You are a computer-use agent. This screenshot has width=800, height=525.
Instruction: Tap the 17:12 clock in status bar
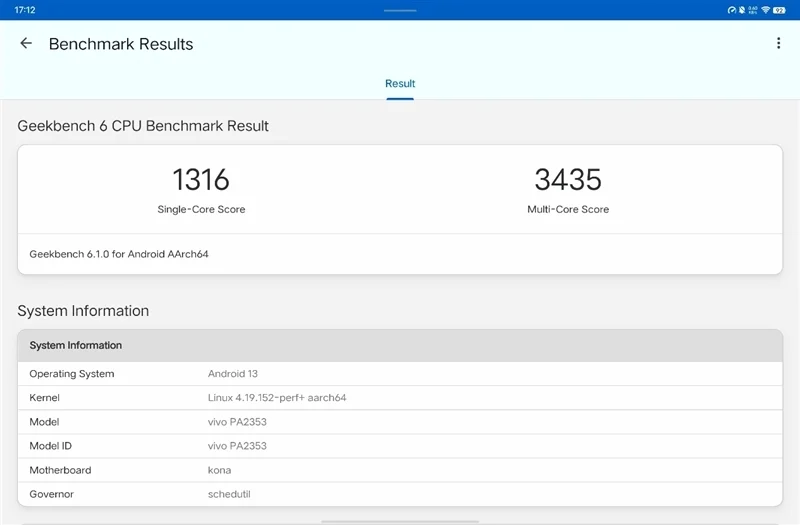pos(24,10)
